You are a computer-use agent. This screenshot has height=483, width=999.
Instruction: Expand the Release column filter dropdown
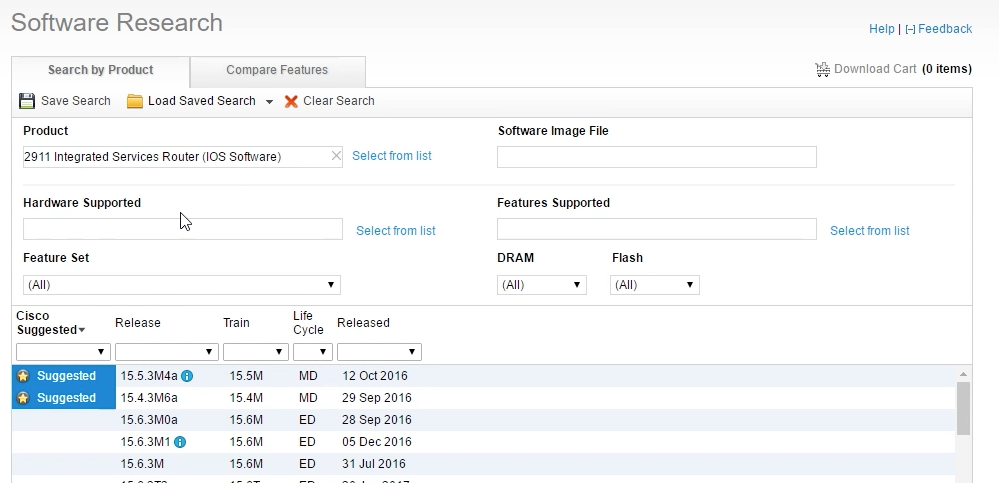pyautogui.click(x=166, y=352)
